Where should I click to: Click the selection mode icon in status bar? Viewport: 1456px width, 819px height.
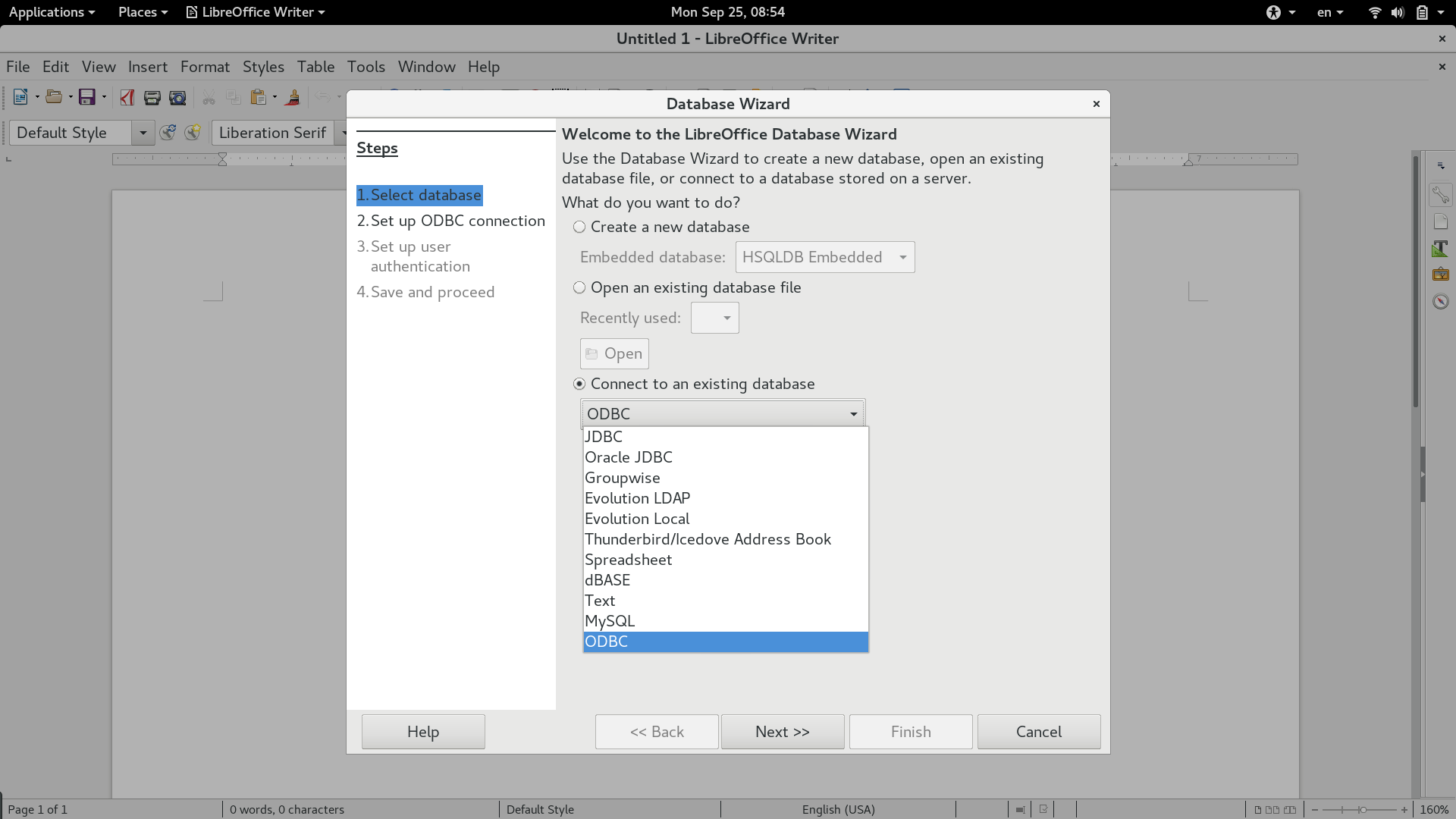(1021, 810)
